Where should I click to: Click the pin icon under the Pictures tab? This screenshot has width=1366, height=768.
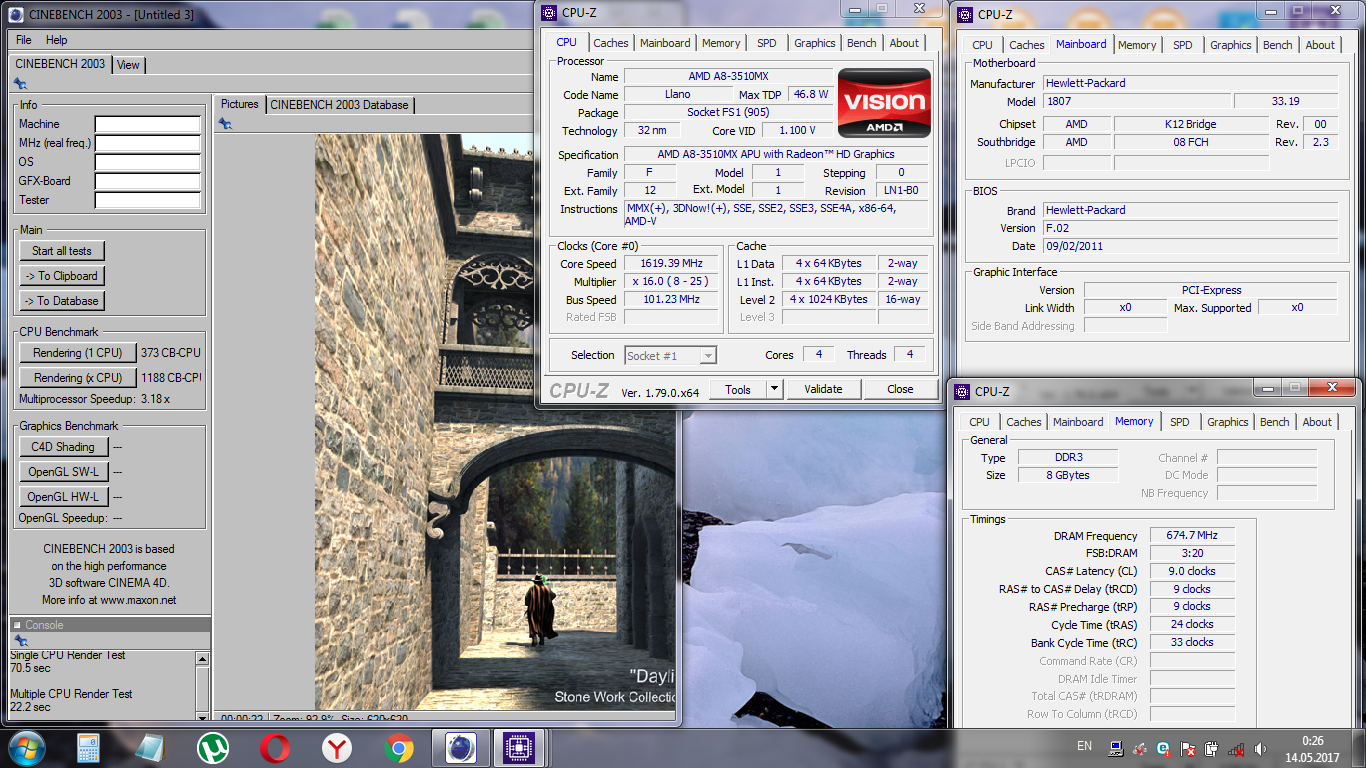[x=225, y=123]
